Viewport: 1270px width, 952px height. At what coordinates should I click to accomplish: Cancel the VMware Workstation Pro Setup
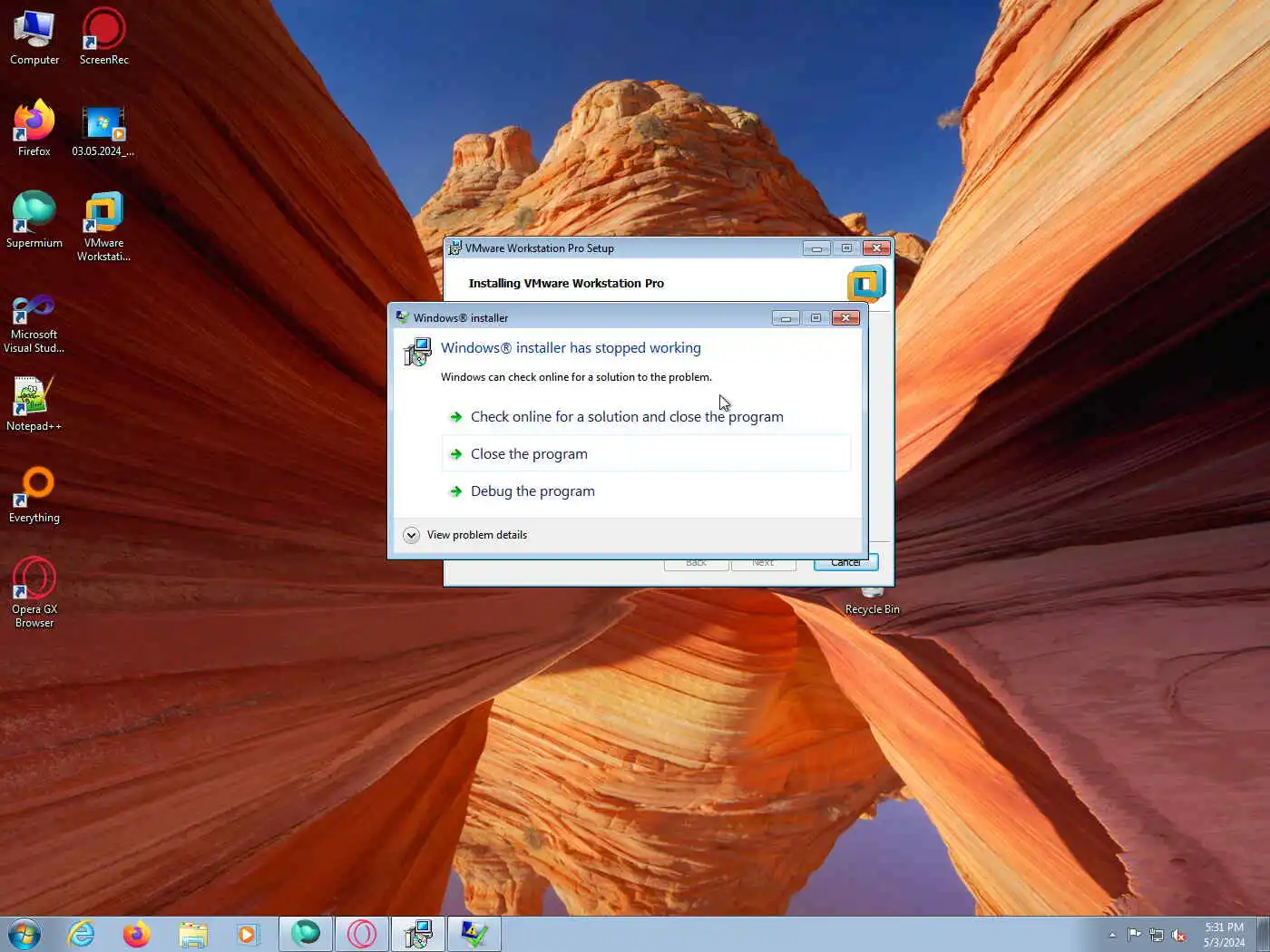tap(845, 562)
